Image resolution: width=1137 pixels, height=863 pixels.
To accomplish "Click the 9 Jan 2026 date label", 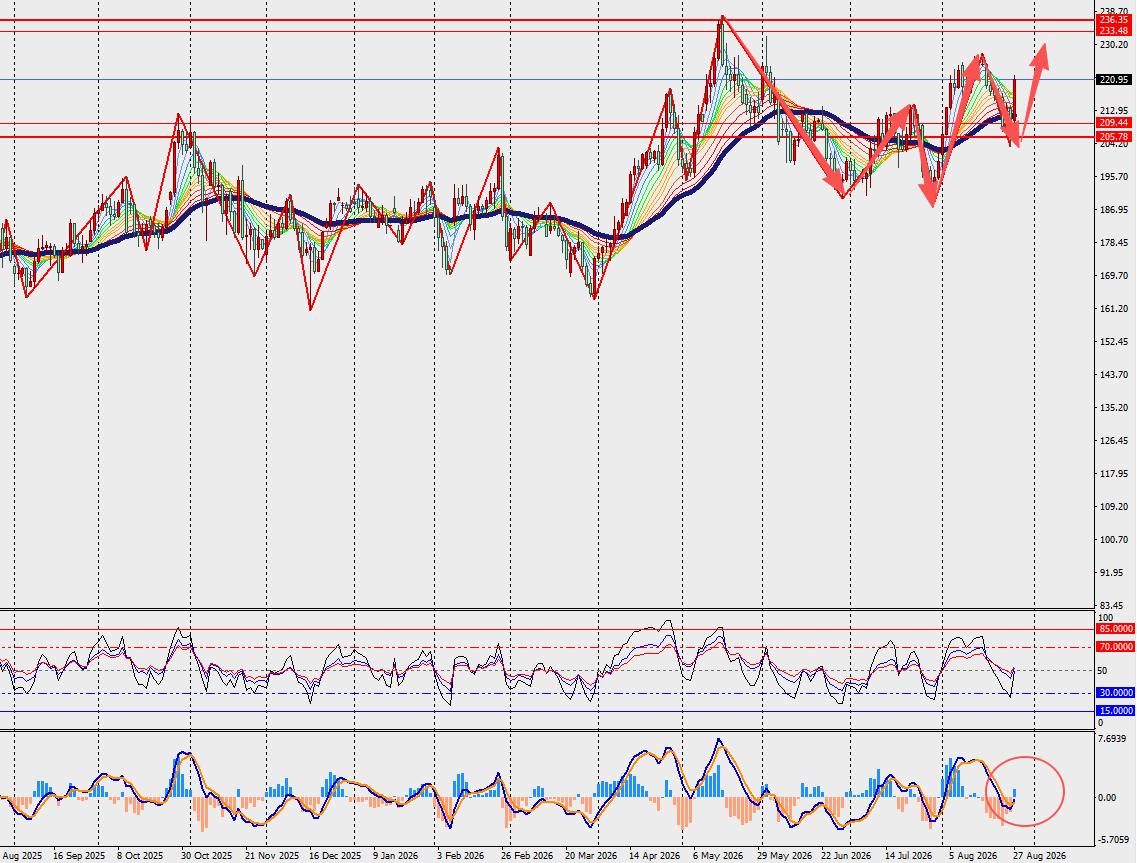I will [x=395, y=856].
